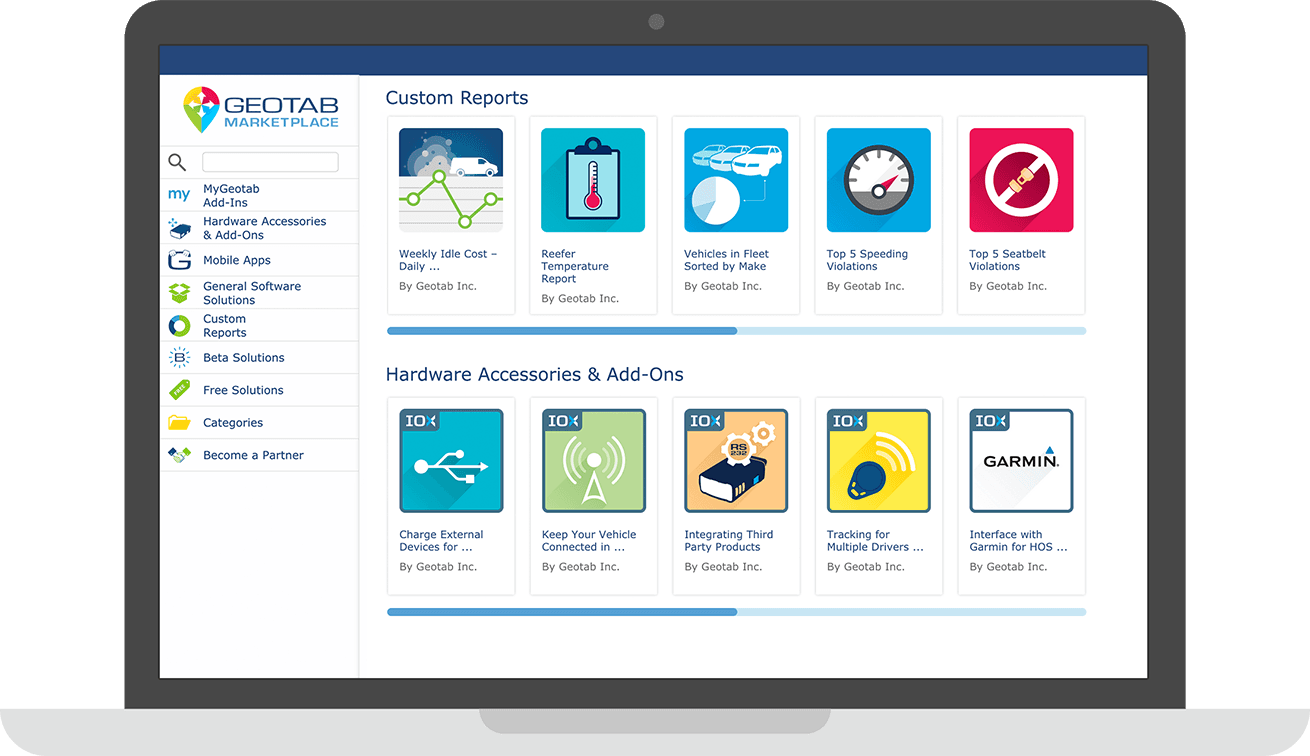Open the Top 5 Speeding Violations report
Image resolution: width=1310 pixels, height=756 pixels.
tap(878, 180)
